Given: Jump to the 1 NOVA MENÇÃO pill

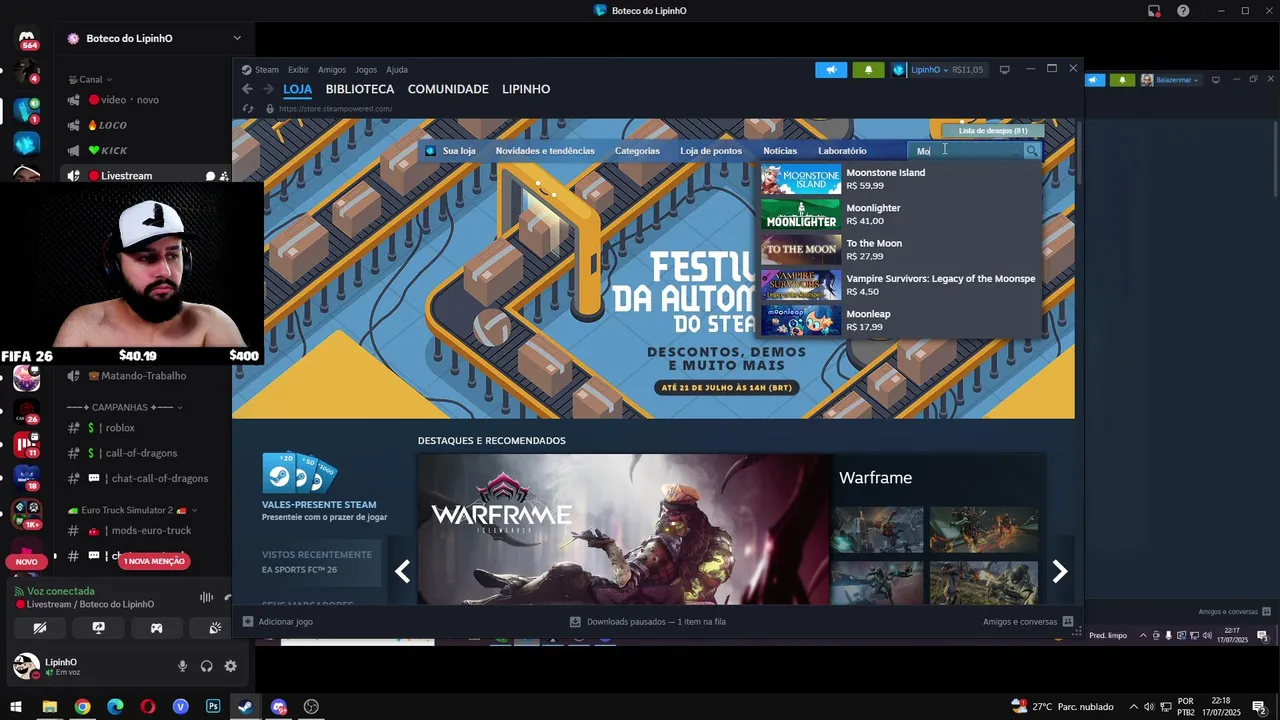Looking at the screenshot, I should [x=154, y=561].
